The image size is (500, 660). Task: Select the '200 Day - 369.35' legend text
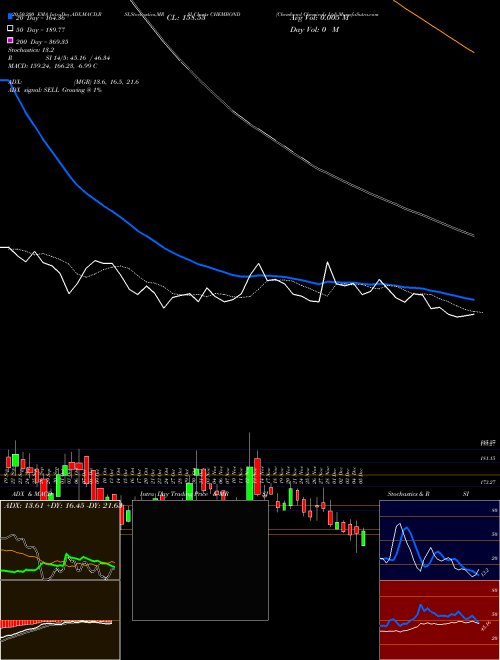[x=42, y=42]
